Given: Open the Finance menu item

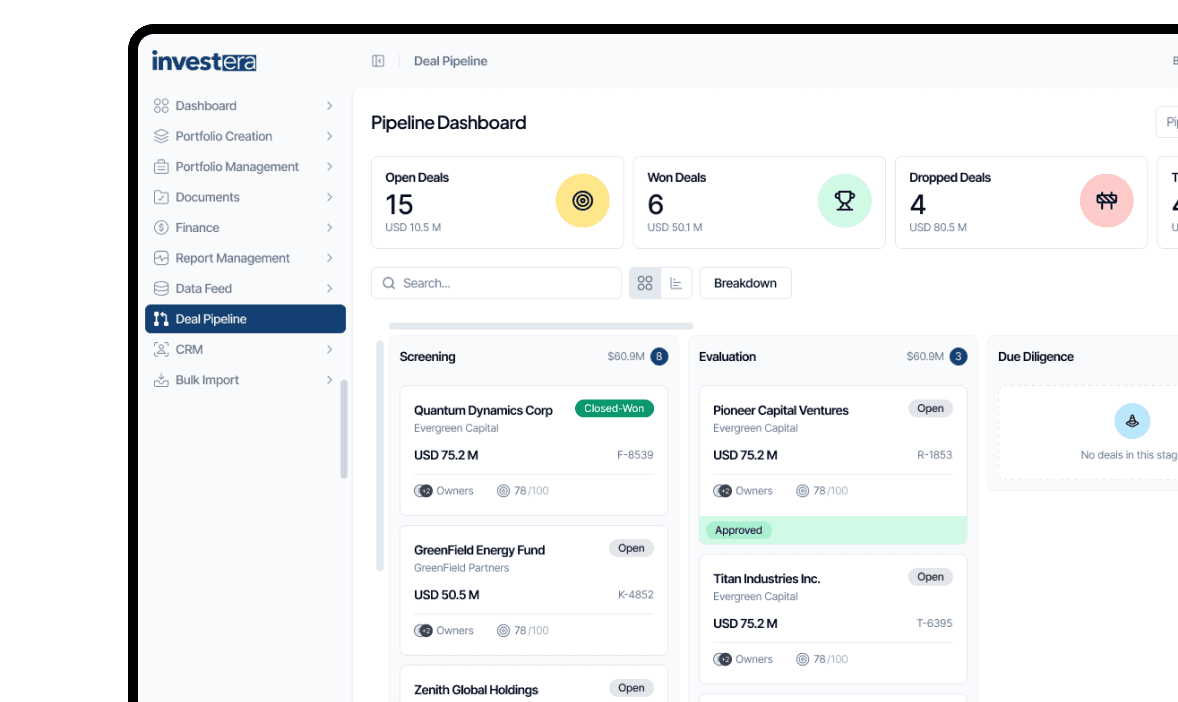Looking at the screenshot, I should coord(245,228).
